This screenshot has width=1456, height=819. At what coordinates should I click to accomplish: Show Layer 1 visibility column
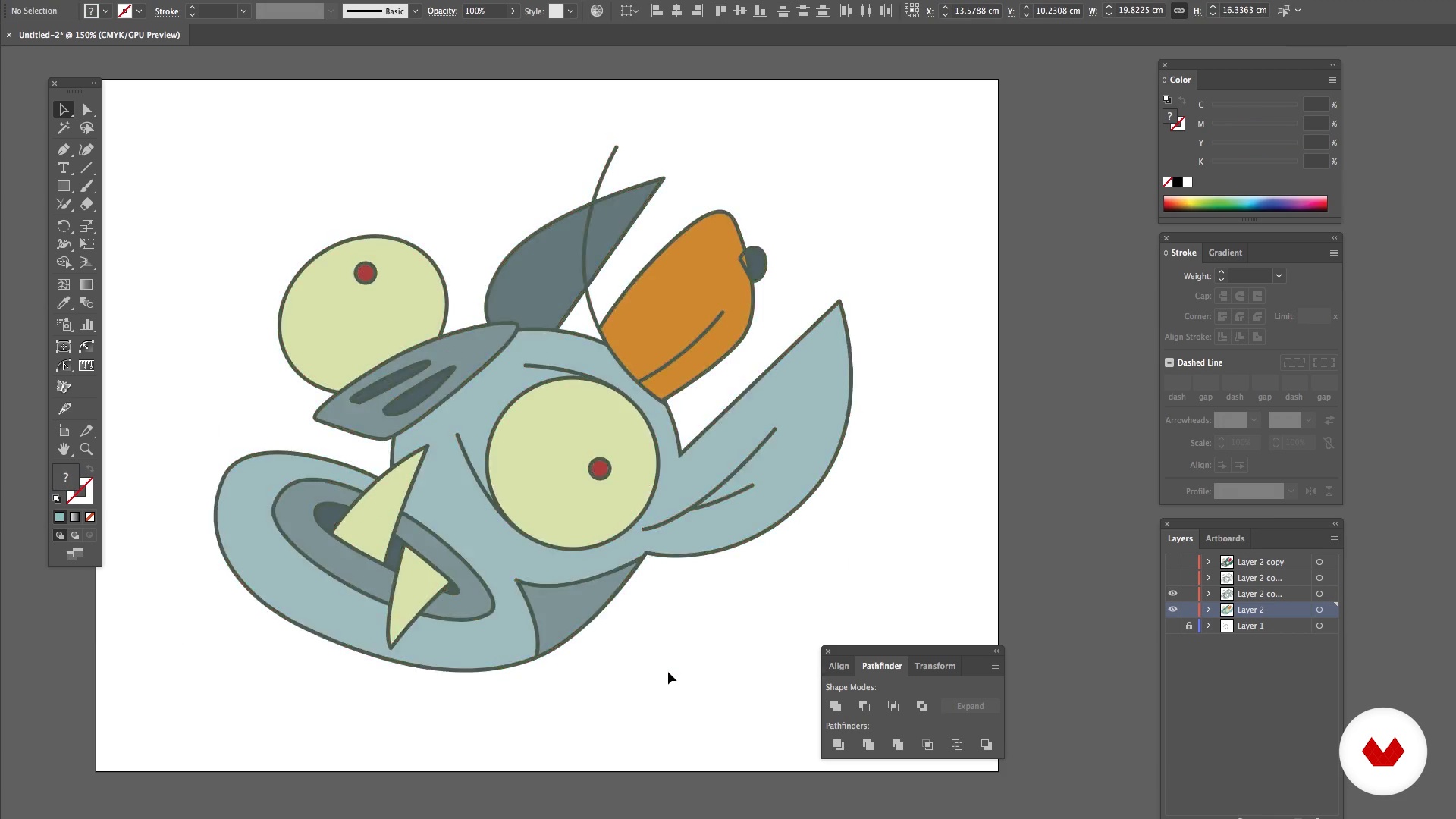click(x=1172, y=626)
